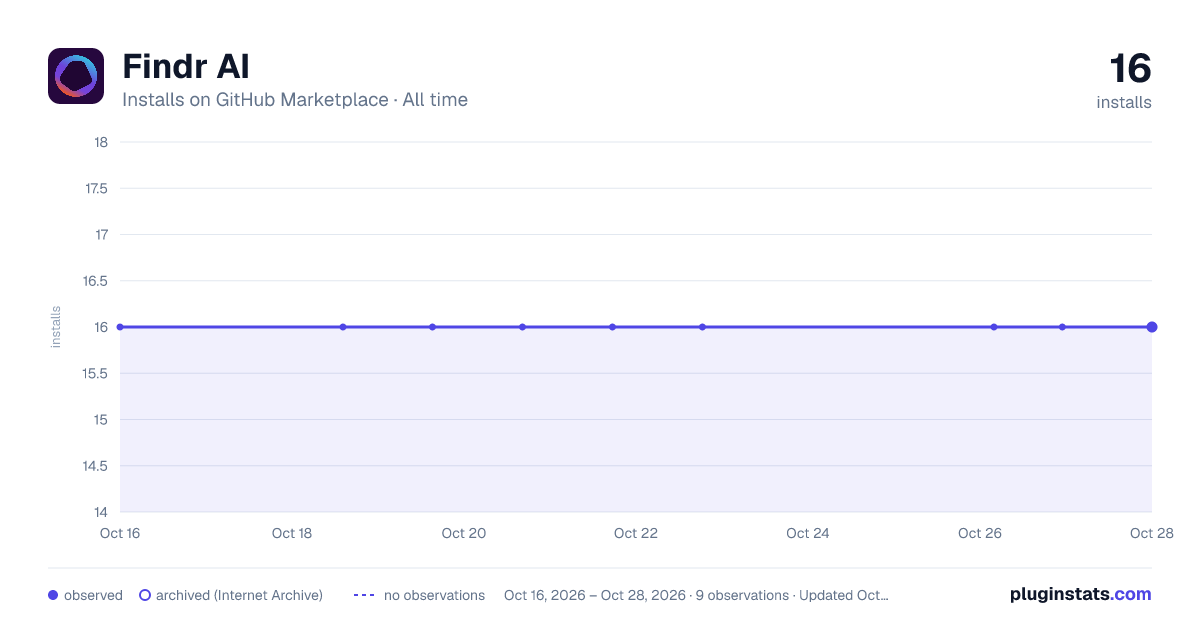This screenshot has height=630, width=1200.
Task: Click the rotated 'installs' y-axis title
Action: (56, 327)
